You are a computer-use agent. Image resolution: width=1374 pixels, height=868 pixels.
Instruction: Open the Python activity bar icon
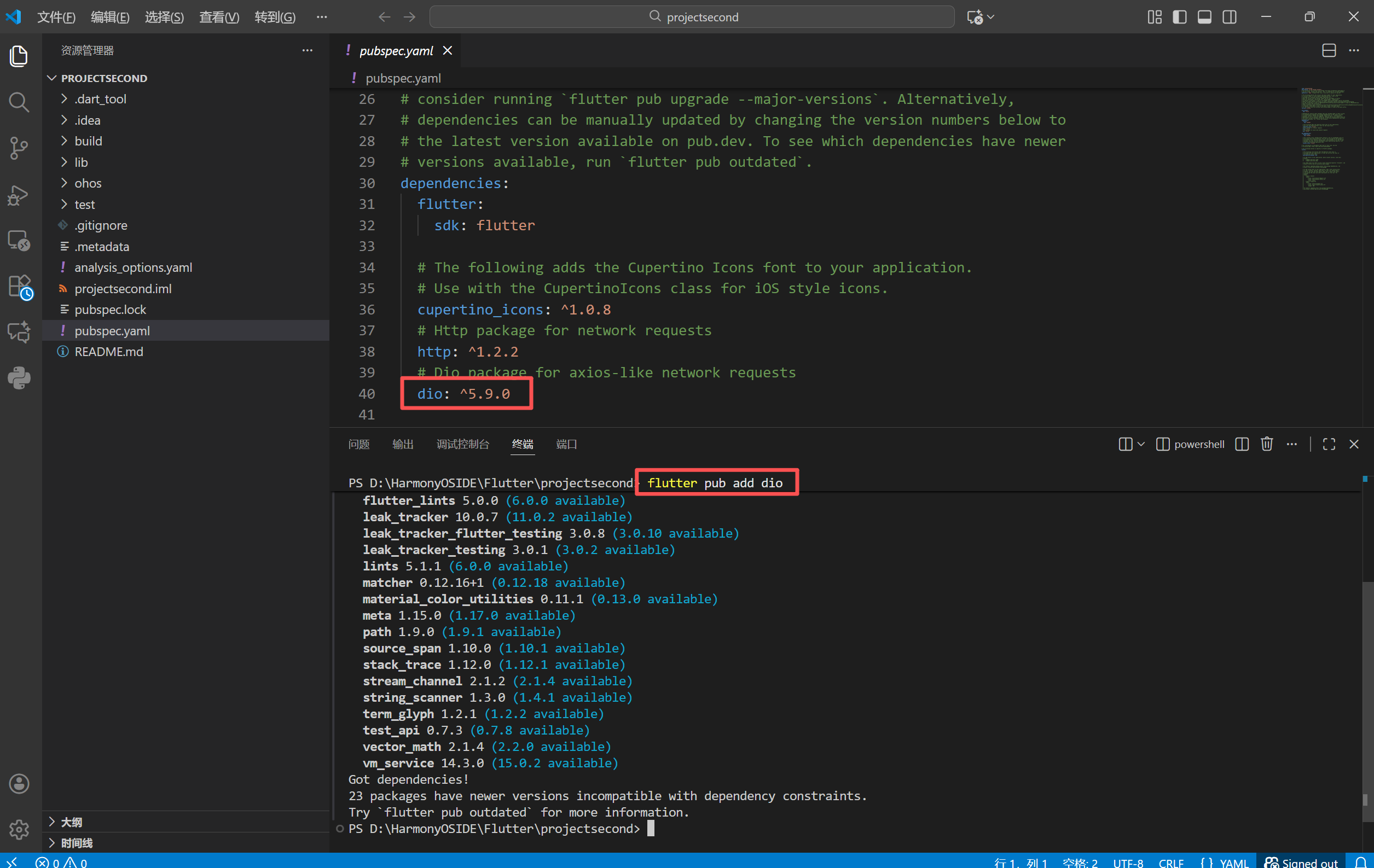(x=19, y=378)
